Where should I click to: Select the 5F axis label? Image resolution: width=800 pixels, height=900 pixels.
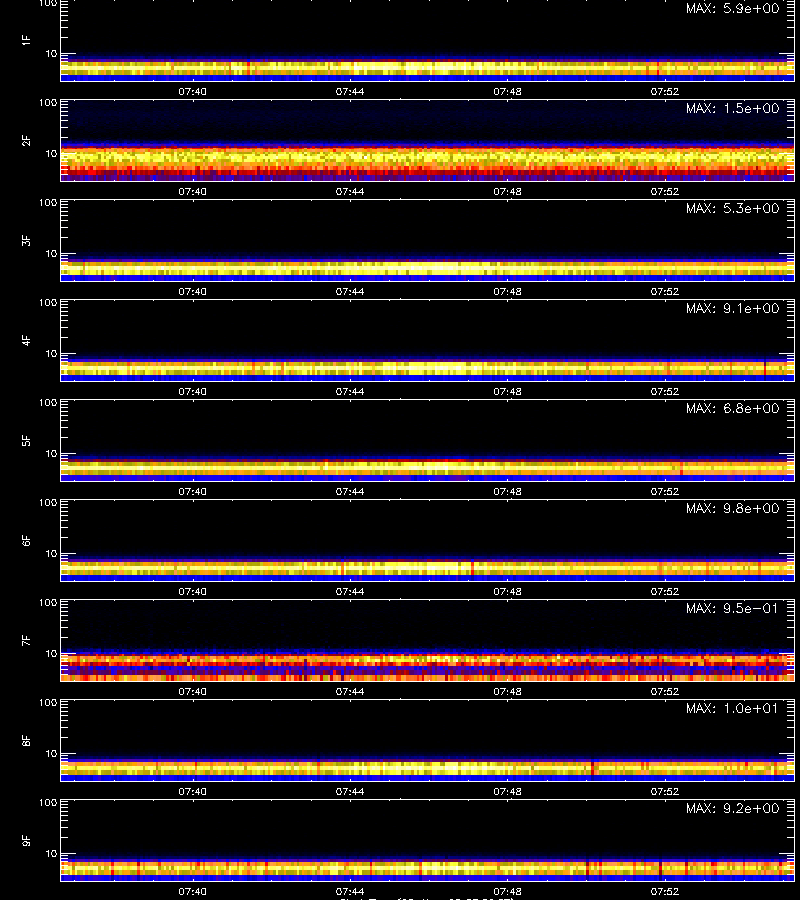click(x=26, y=441)
